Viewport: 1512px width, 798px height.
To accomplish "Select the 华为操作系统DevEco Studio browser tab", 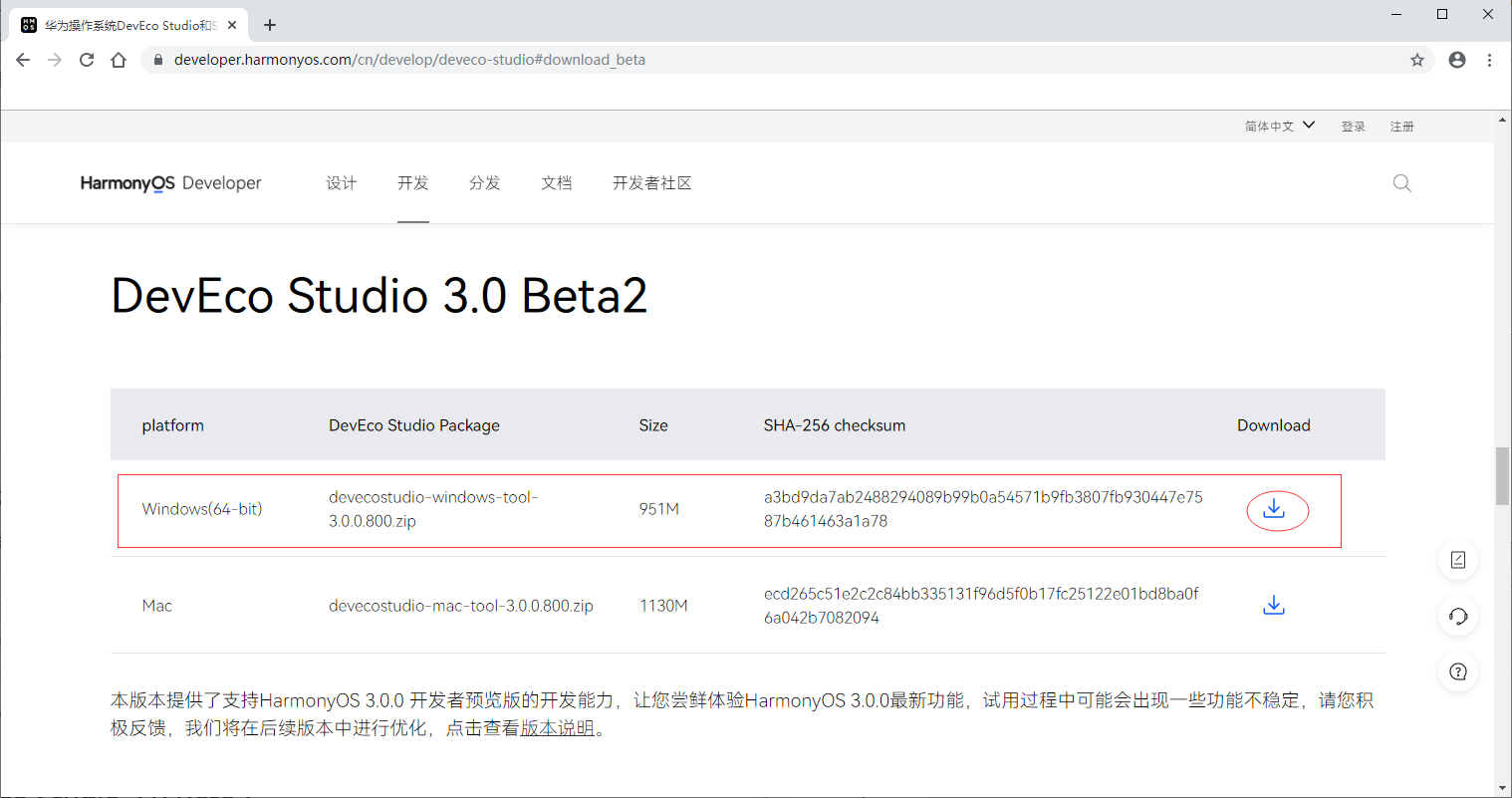I will [x=127, y=25].
